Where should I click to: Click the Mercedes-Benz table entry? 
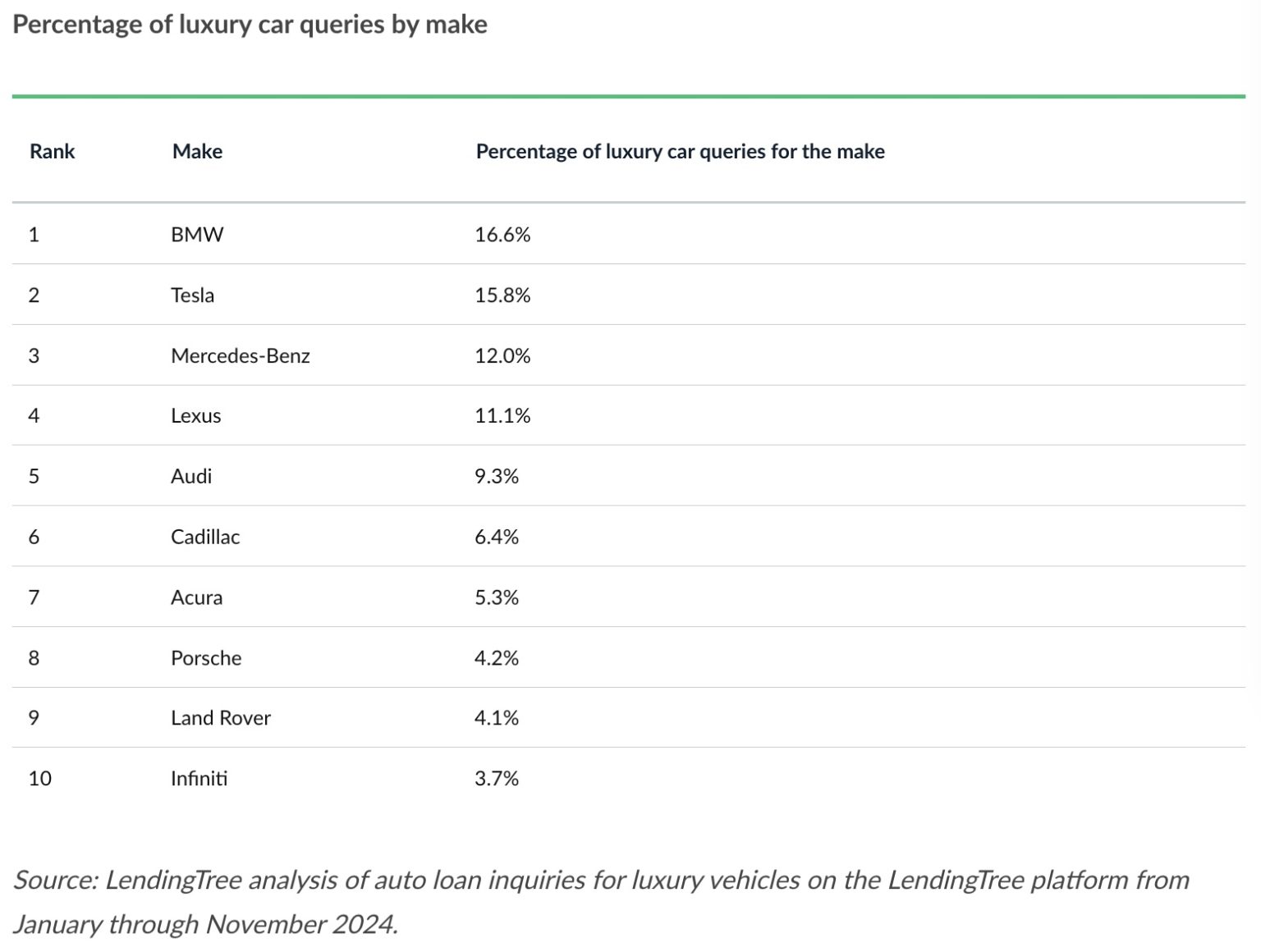click(241, 356)
